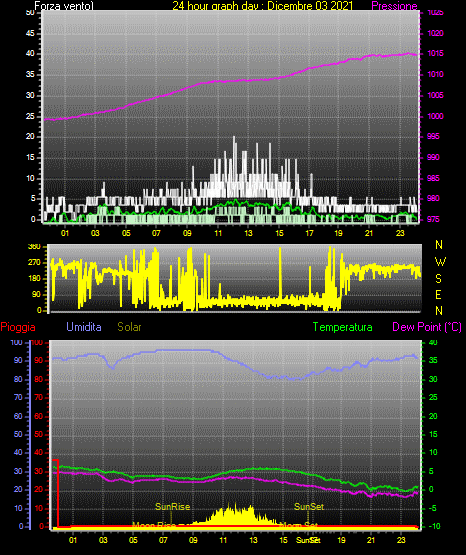
Task: Click hour '13' under the temperature chart
Action: (x=253, y=540)
